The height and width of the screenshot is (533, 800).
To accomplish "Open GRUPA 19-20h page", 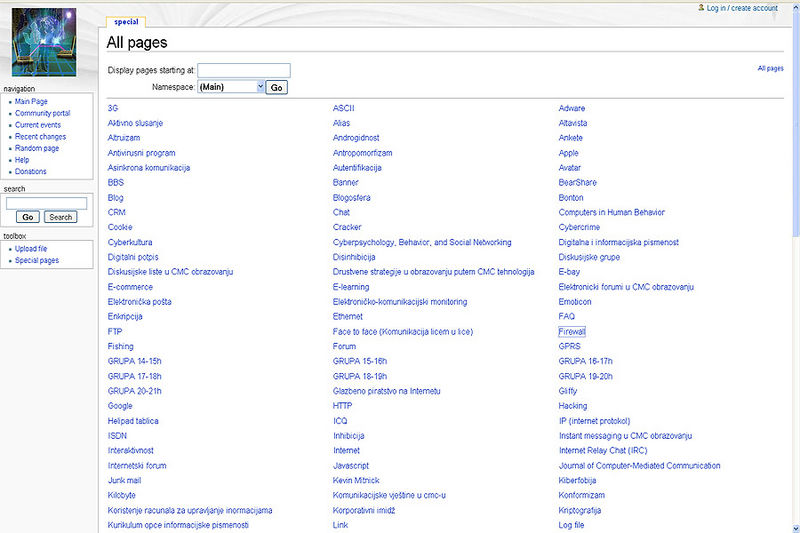I will click(x=585, y=376).
